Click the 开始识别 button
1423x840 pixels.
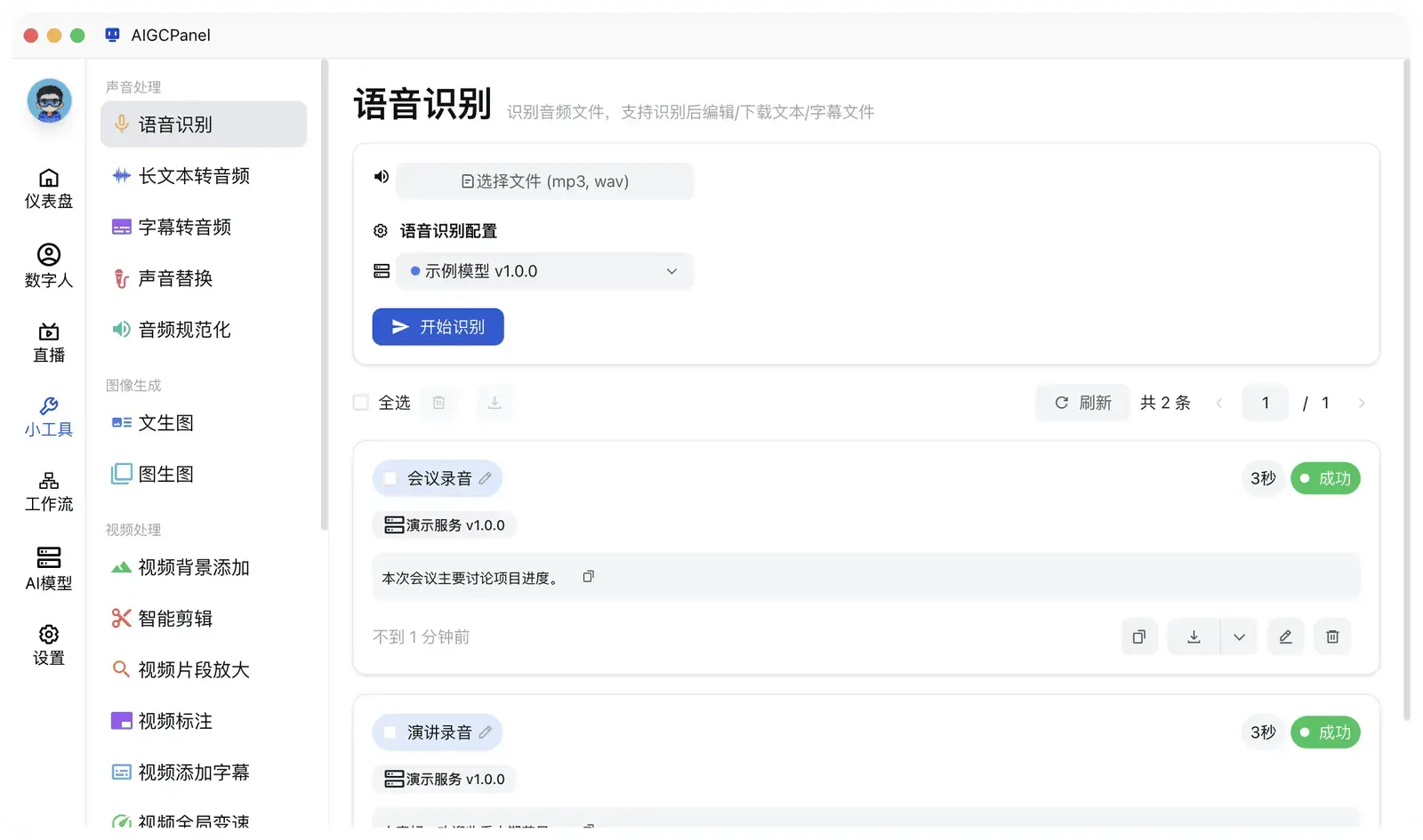coord(438,327)
